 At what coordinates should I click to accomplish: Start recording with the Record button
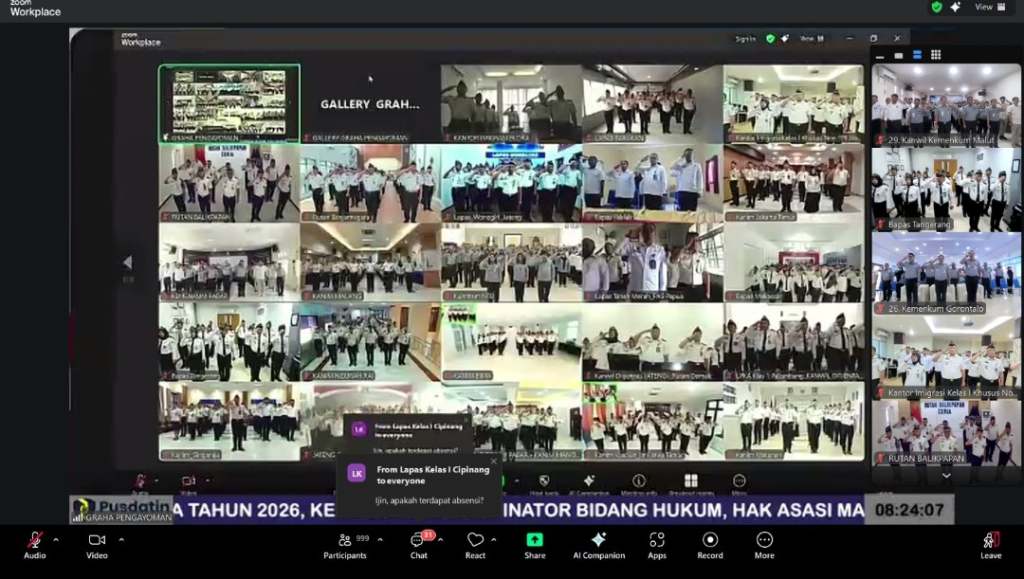[x=710, y=541]
